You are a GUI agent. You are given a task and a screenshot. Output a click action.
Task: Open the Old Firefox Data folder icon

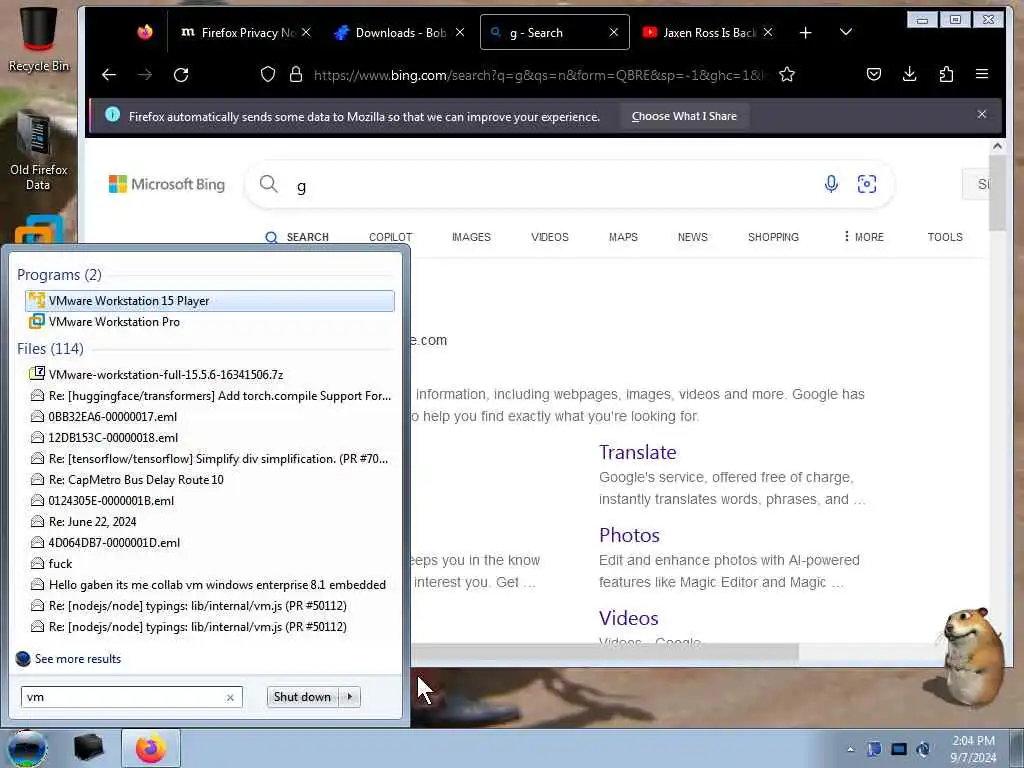(x=38, y=150)
